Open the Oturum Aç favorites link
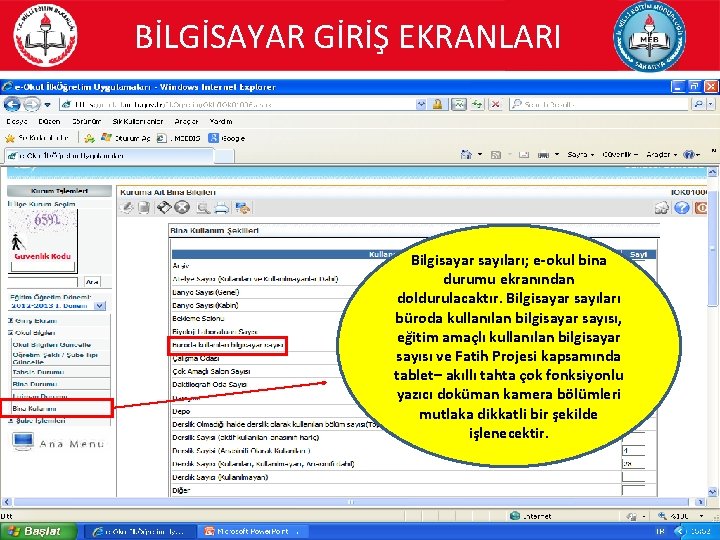 point(126,138)
